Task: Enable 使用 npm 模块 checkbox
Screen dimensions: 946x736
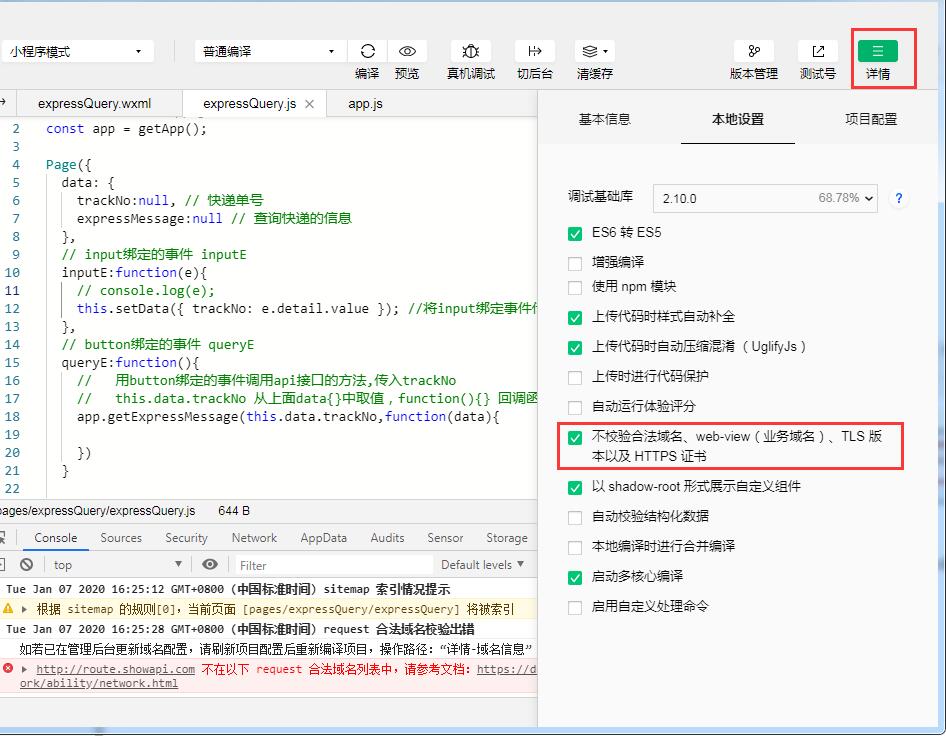Action: [575, 288]
